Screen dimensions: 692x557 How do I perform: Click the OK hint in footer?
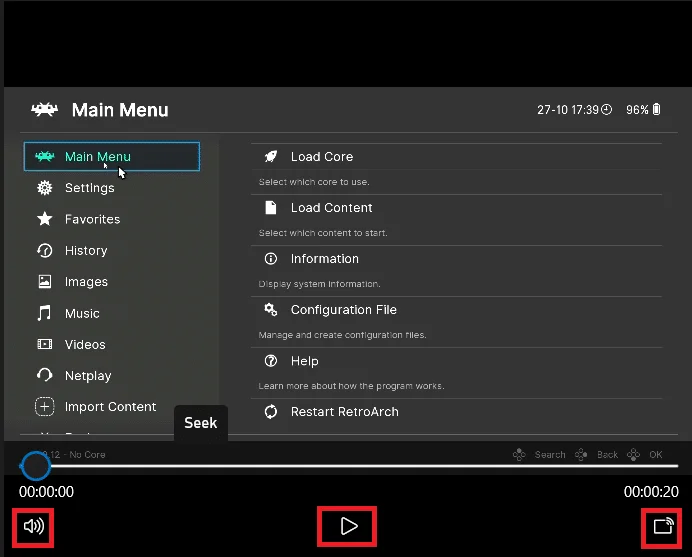[x=655, y=455]
